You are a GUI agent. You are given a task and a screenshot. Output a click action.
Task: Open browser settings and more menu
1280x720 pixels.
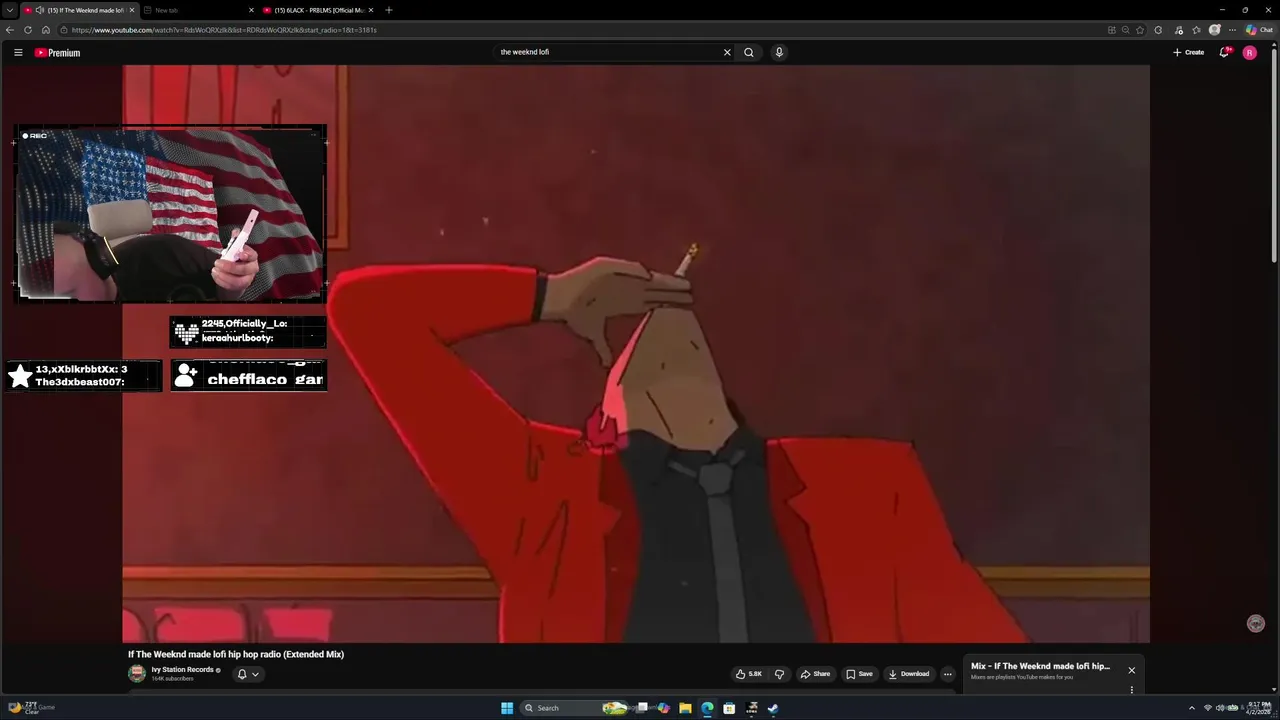[x=1232, y=30]
